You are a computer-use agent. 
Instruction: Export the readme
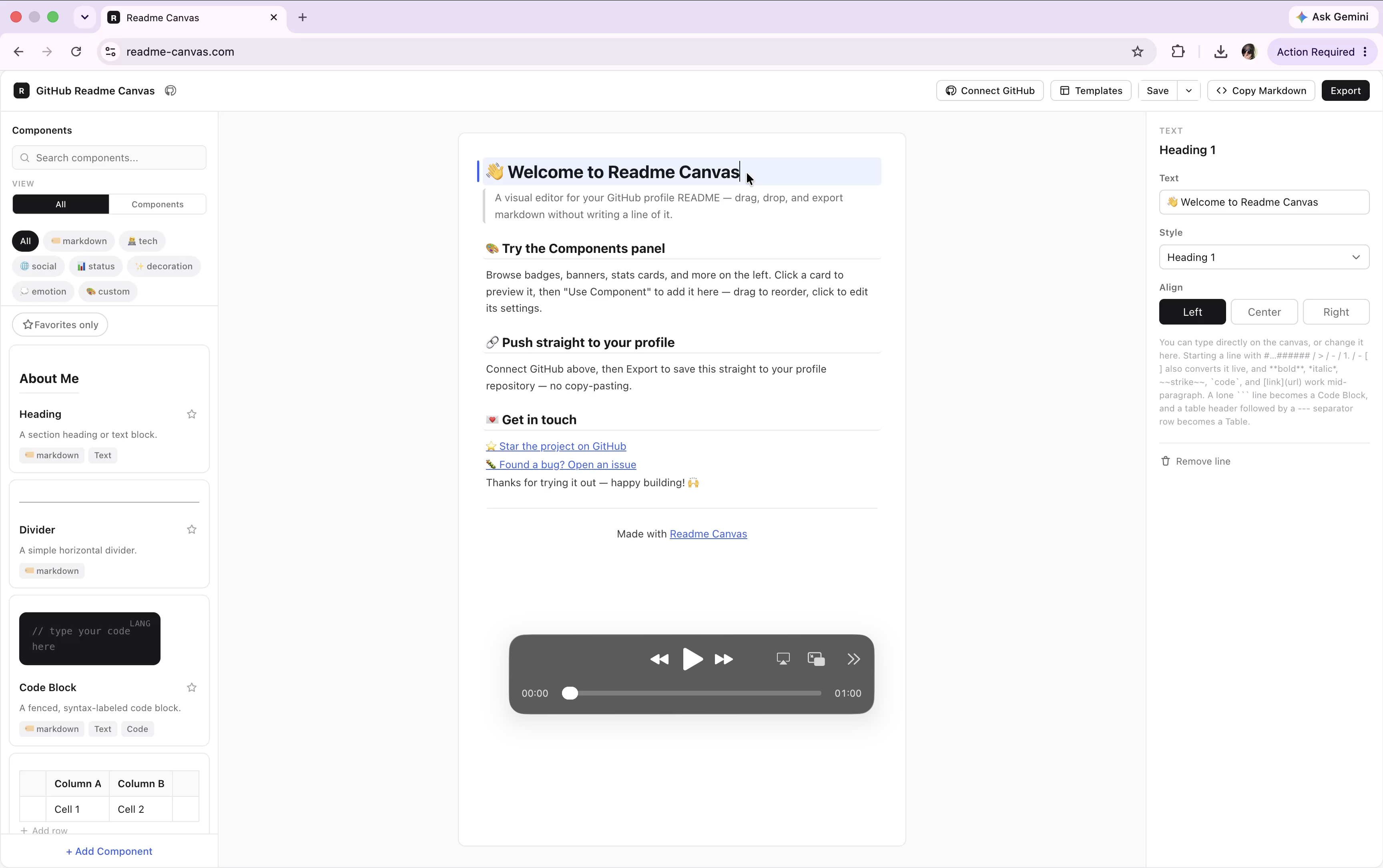pos(1345,91)
